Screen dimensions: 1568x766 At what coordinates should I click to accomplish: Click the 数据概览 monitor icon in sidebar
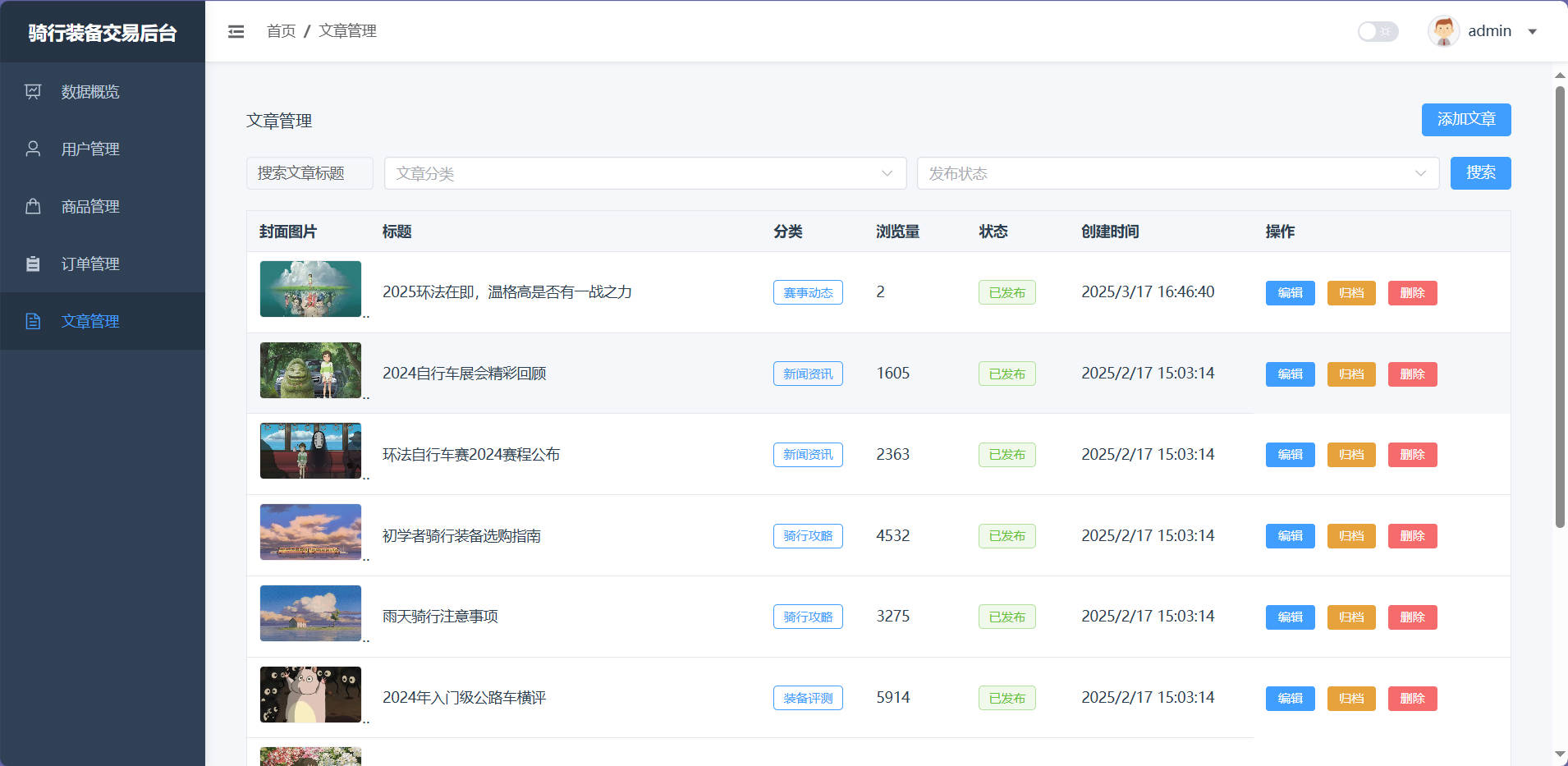33,91
